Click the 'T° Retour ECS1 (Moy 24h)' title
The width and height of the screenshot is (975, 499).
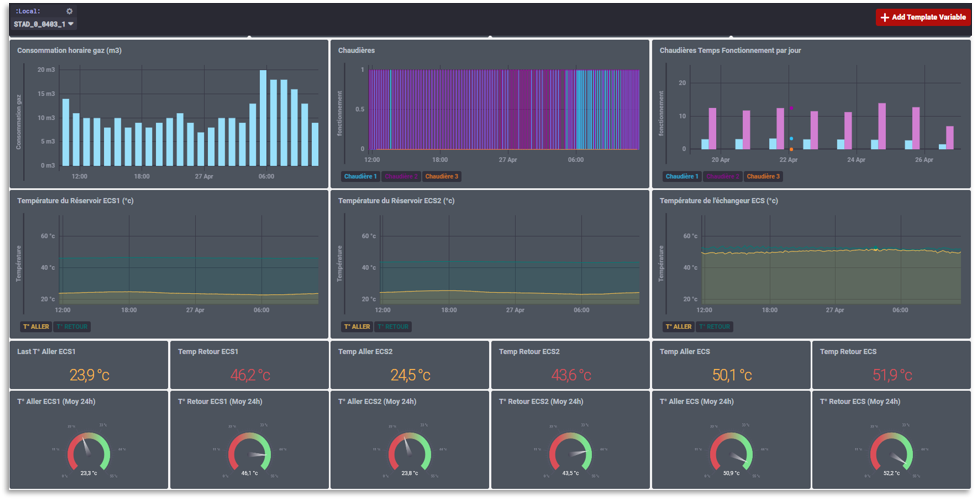point(219,402)
